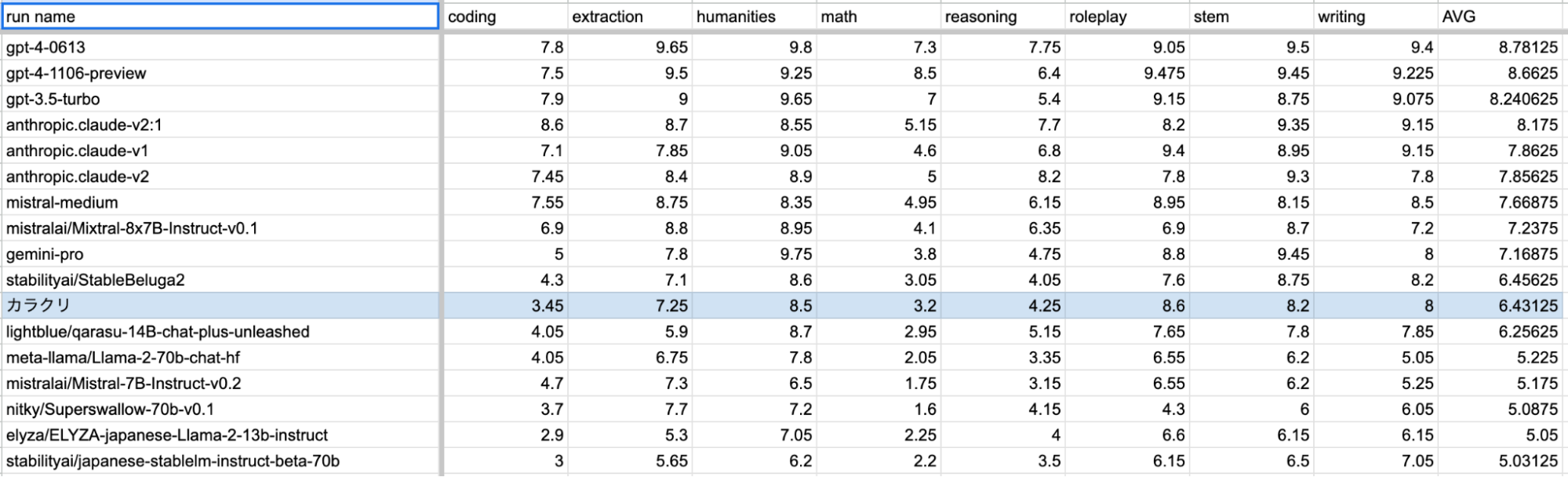This screenshot has width=1568, height=477.
Task: Click gpt-3.5-turbo's AVG value 8.240625
Action: point(1500,99)
